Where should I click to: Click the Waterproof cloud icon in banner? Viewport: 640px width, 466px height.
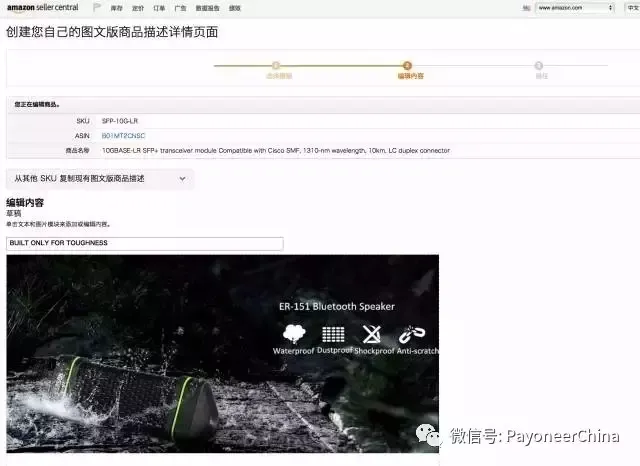pos(294,334)
